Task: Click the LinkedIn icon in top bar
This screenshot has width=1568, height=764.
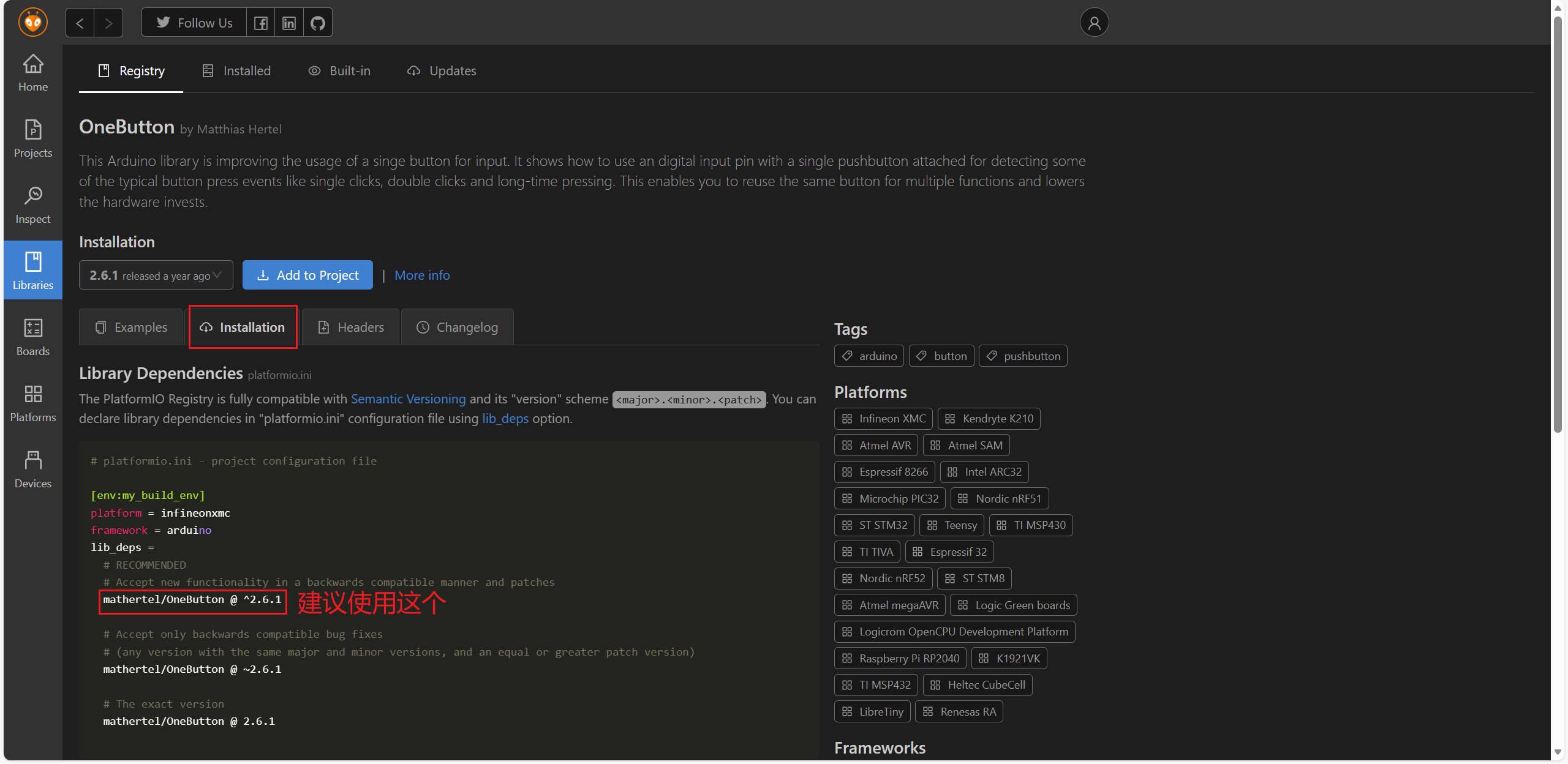Action: point(289,23)
